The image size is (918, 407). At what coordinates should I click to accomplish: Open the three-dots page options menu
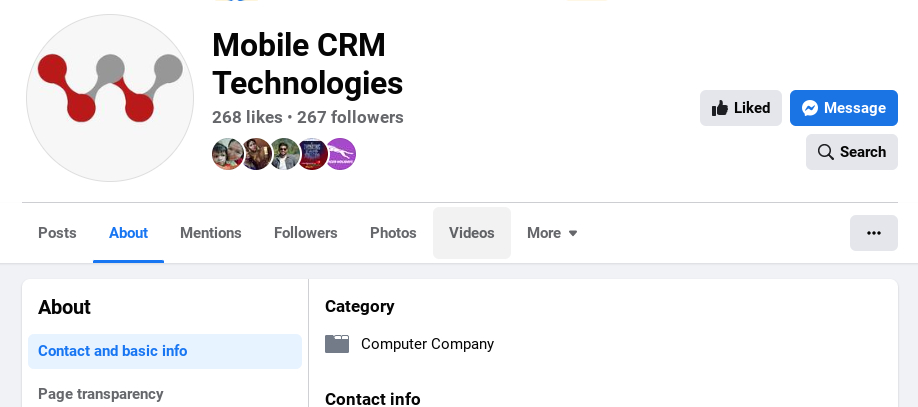point(874,233)
